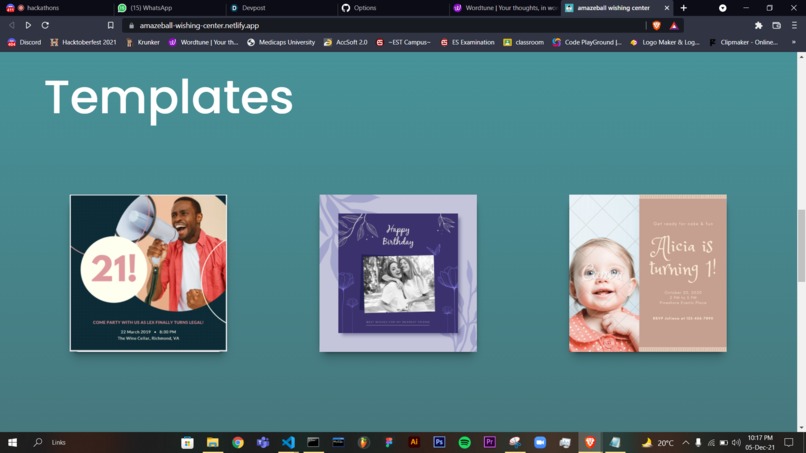Viewport: 806px width, 453px height.
Task: Click the profile circle icon in the title bar
Action: coord(723,8)
